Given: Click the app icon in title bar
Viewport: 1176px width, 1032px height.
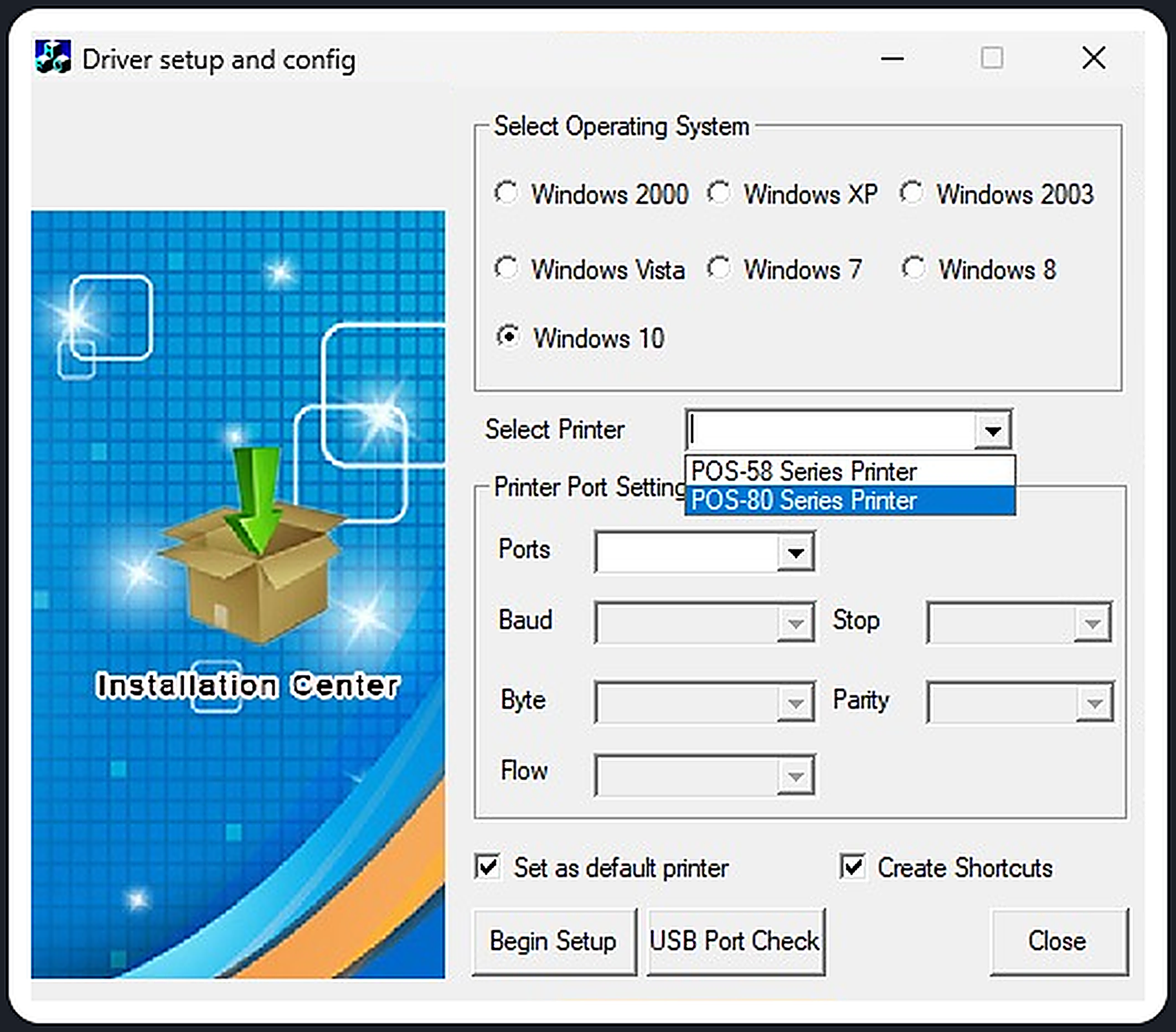Looking at the screenshot, I should tap(53, 57).
